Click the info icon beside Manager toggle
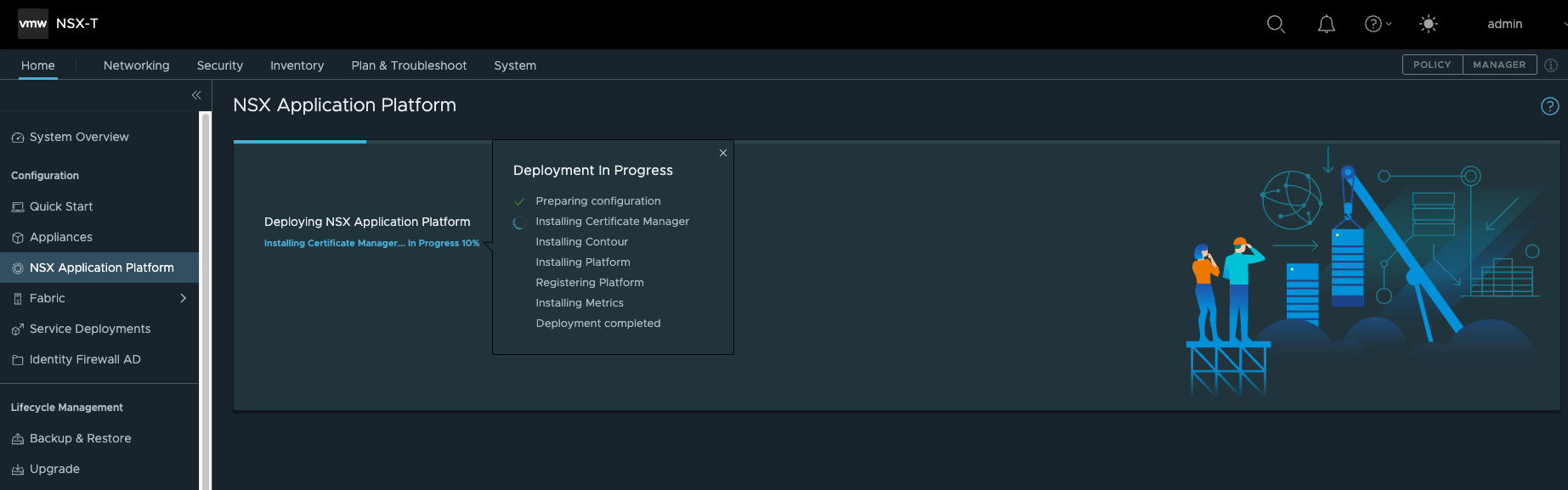 pos(1551,65)
